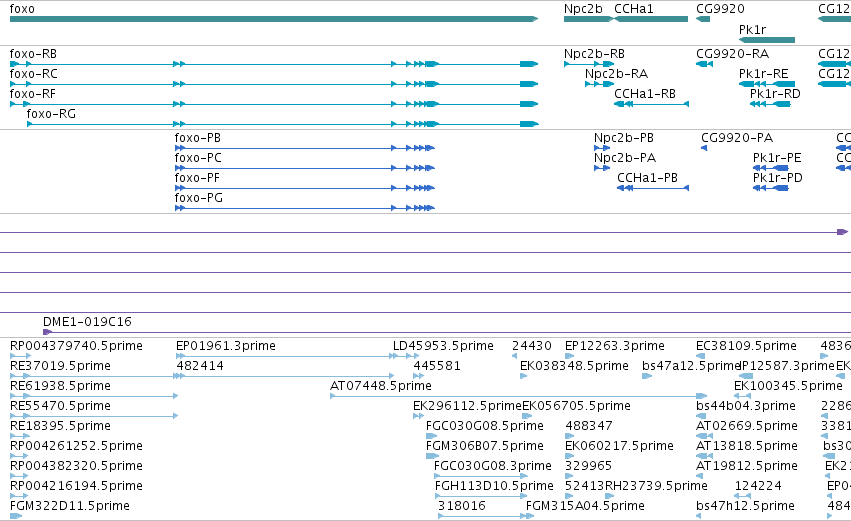Select the CG9920-RA transcript label
This screenshot has height=521, width=851.
click(x=733, y=54)
